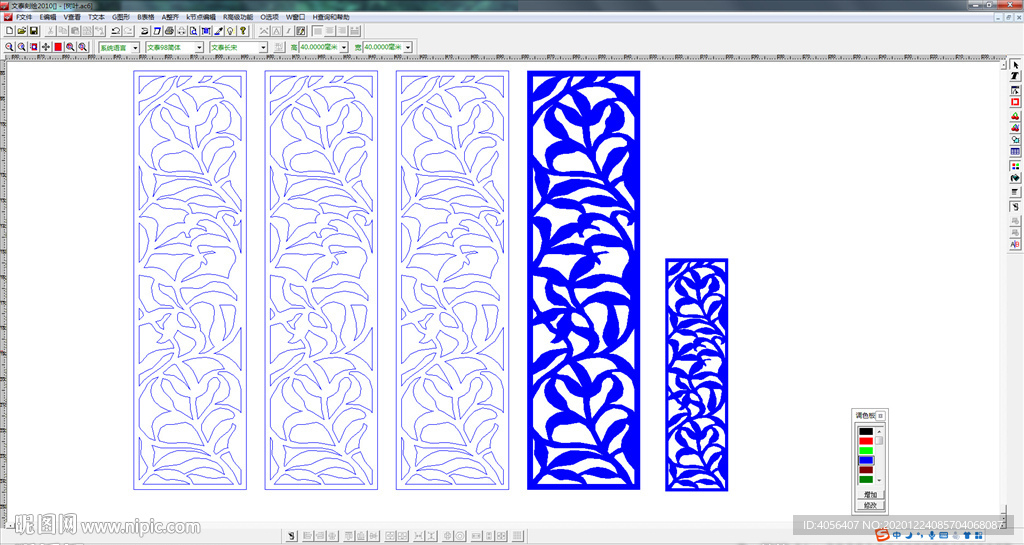Click the four colored squares palette icon
The width and height of the screenshot is (1024, 545).
[x=1015, y=166]
